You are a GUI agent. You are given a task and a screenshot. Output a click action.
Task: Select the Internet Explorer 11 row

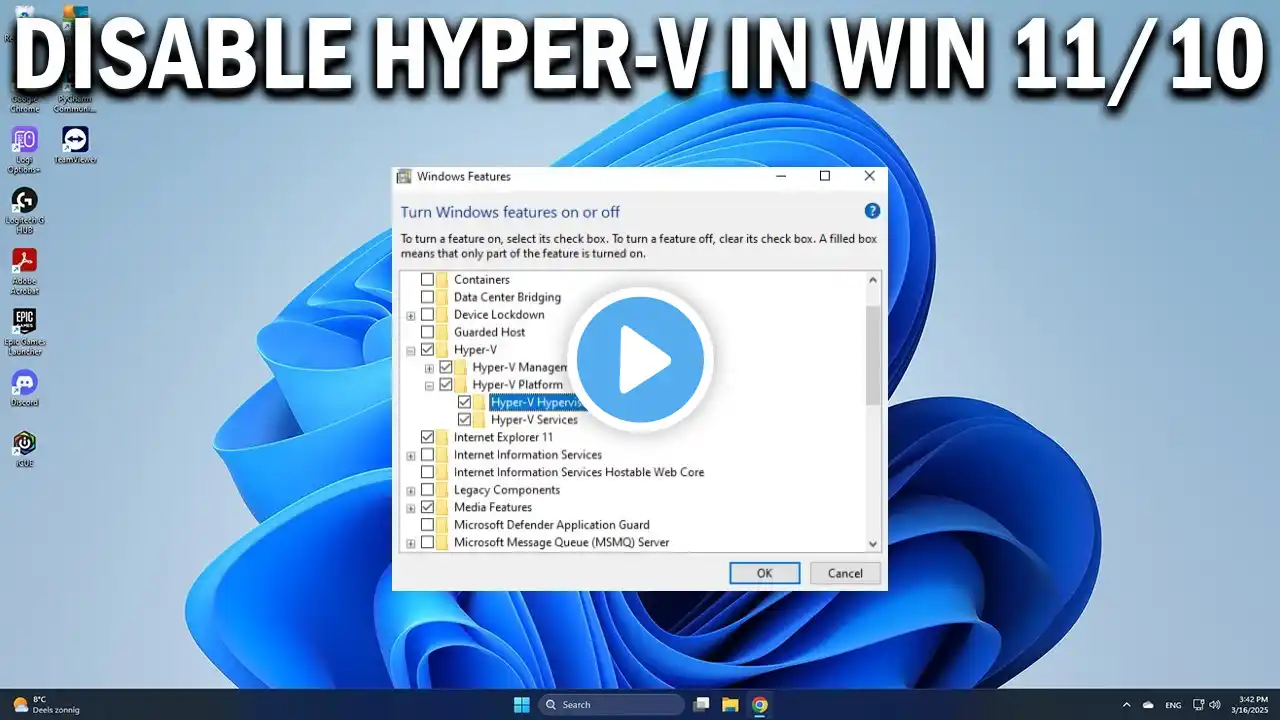click(x=503, y=437)
